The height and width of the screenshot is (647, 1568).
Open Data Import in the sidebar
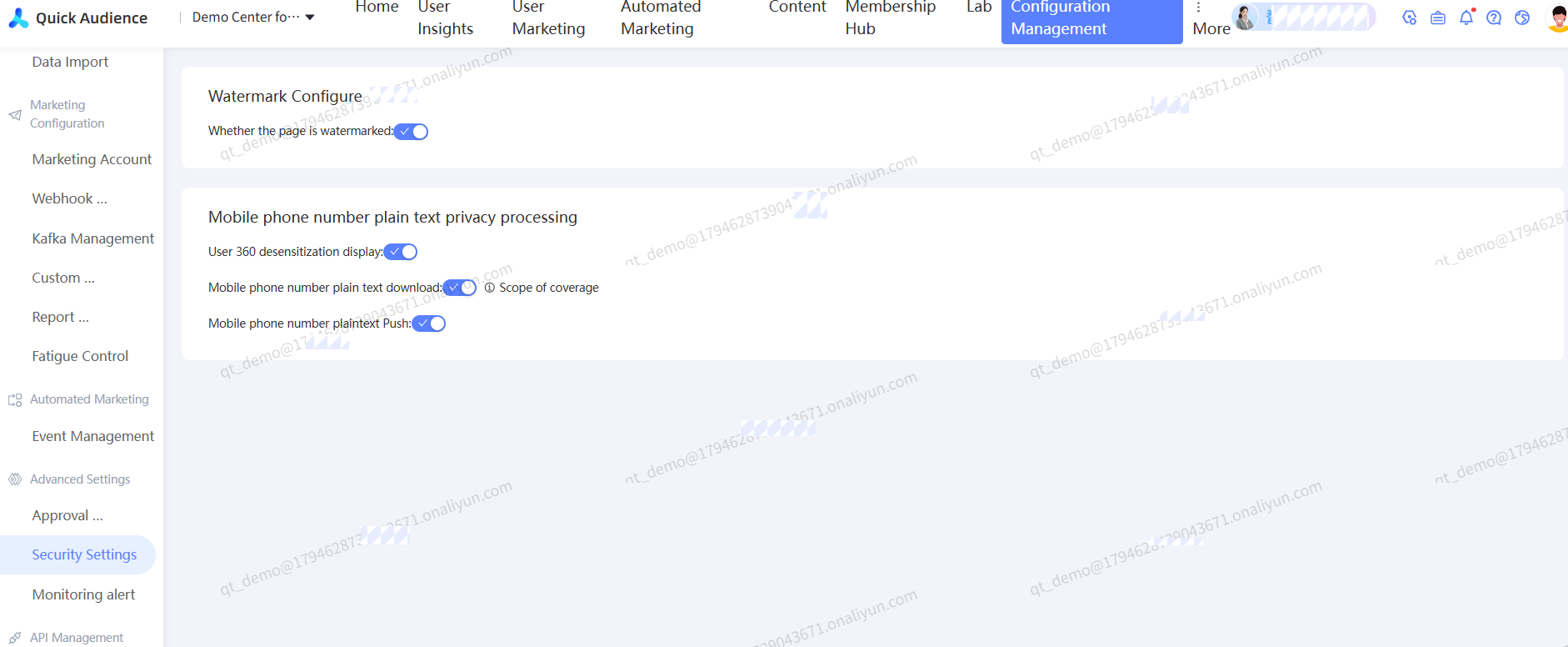70,62
